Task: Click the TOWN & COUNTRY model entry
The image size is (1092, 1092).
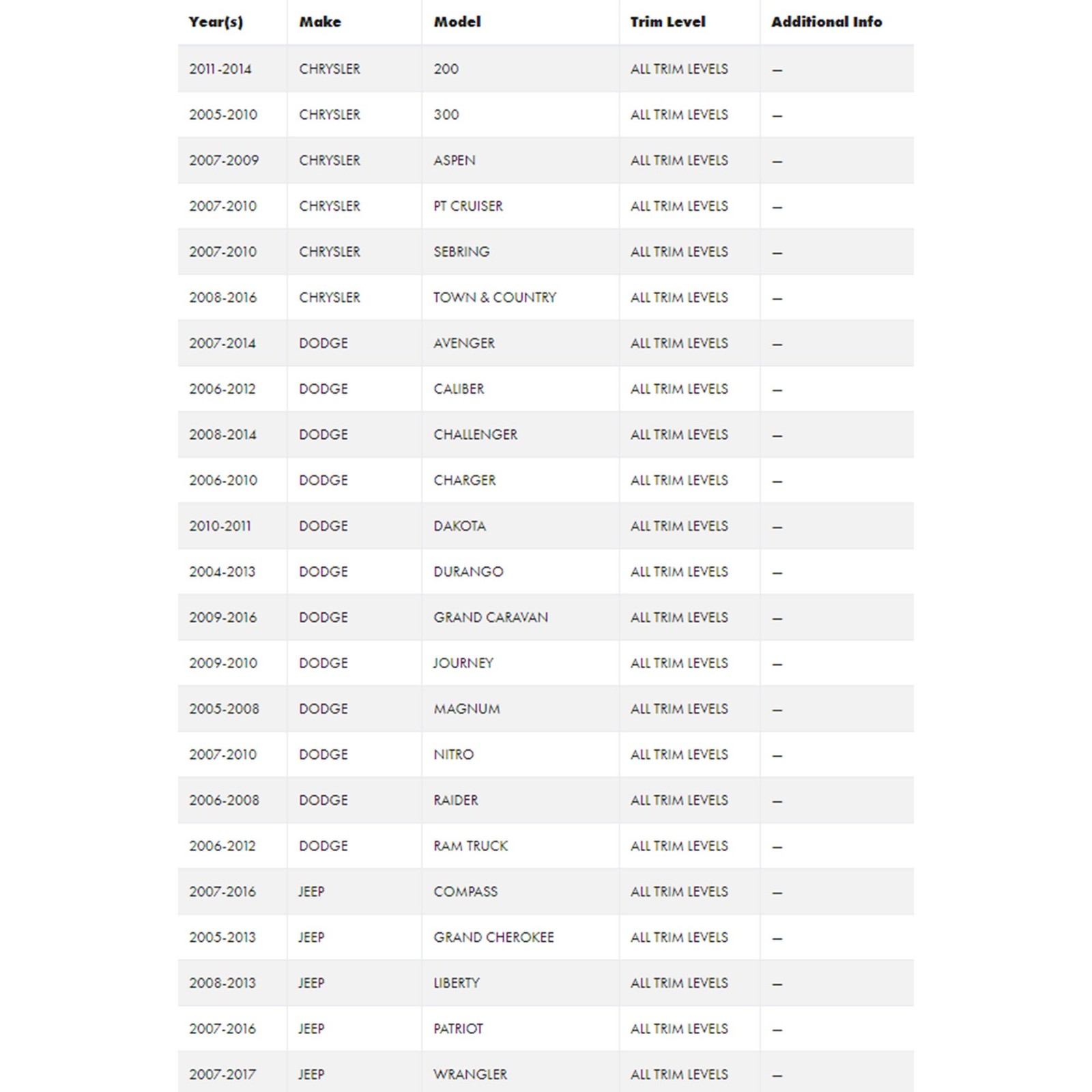Action: pos(495,298)
